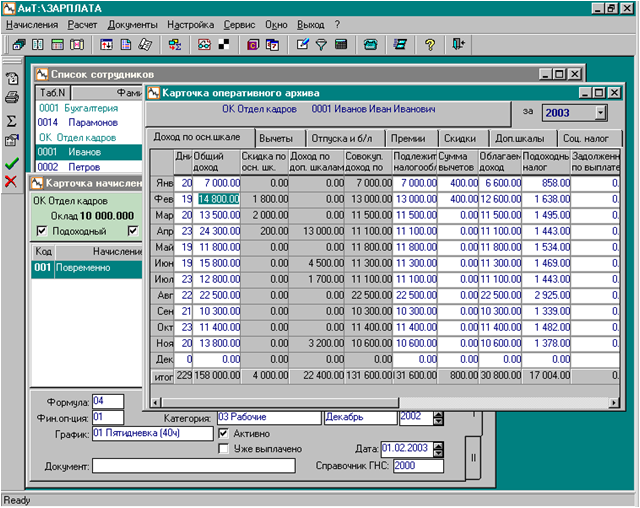Click the exit door icon in toolbar
The height and width of the screenshot is (508, 640).
pyautogui.click(x=458, y=45)
